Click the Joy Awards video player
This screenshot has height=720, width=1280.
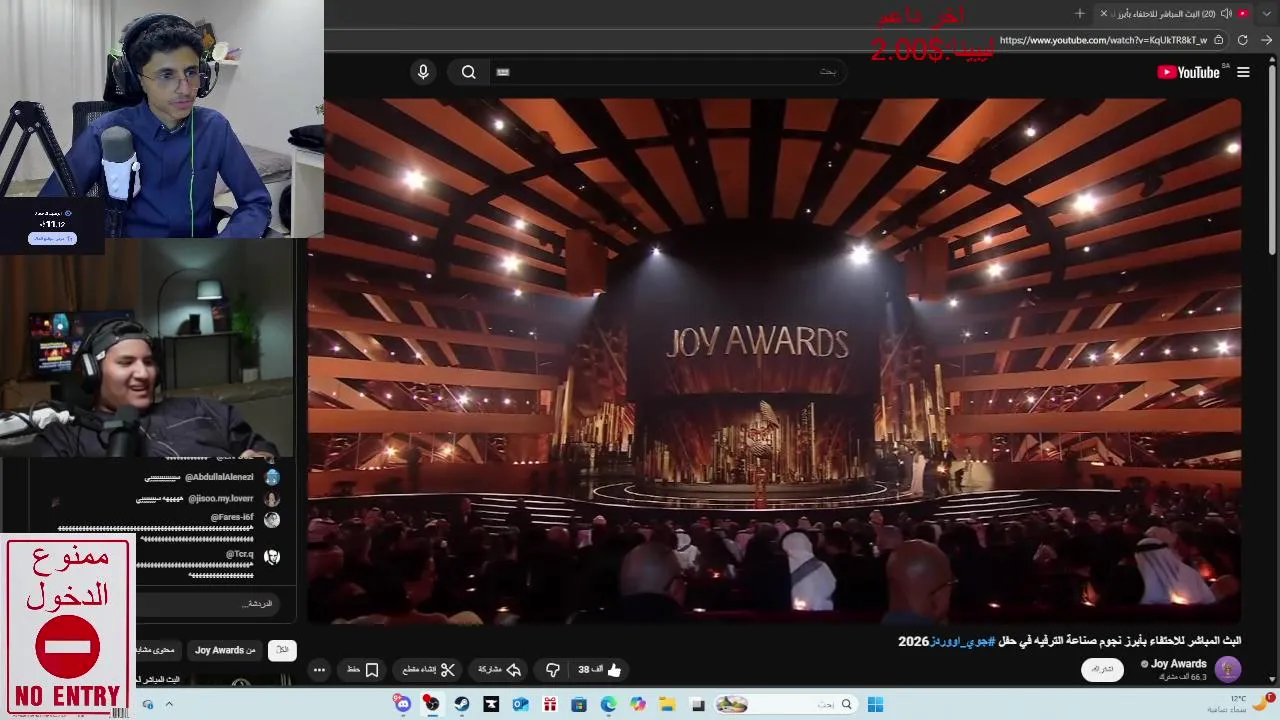coord(774,360)
